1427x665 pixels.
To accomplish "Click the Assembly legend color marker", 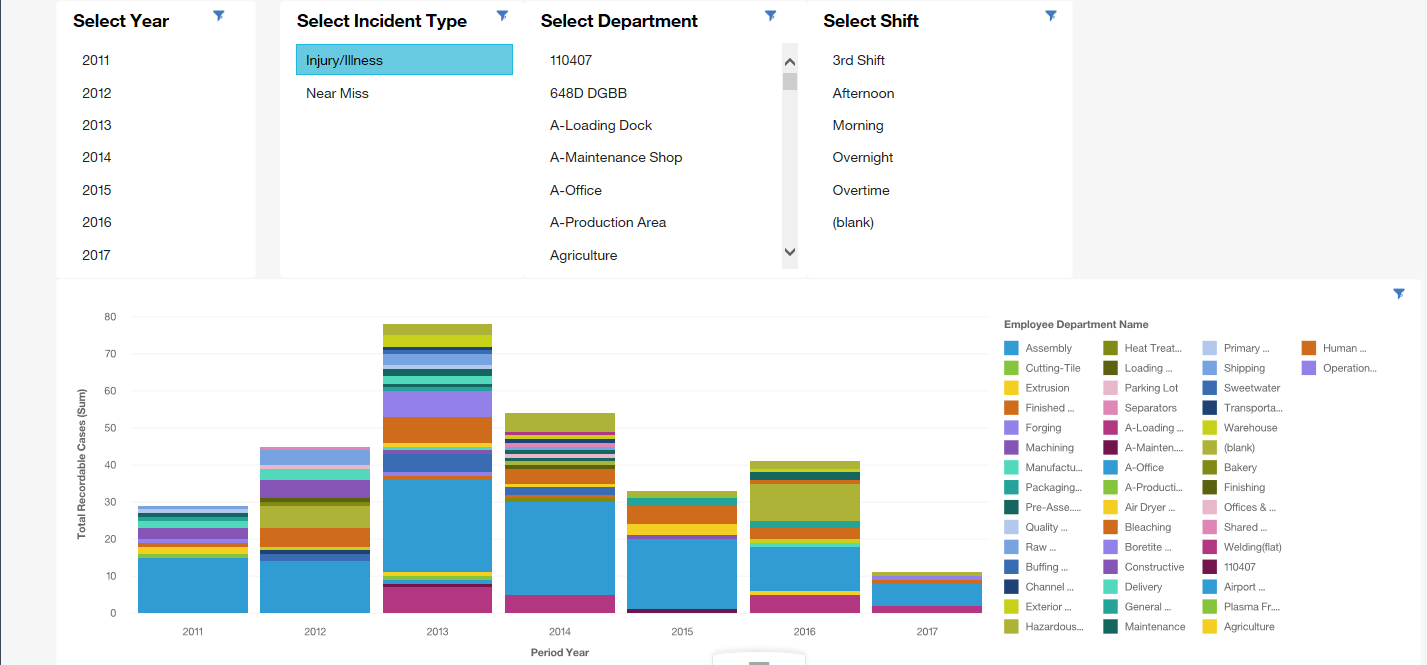I will 1012,347.
